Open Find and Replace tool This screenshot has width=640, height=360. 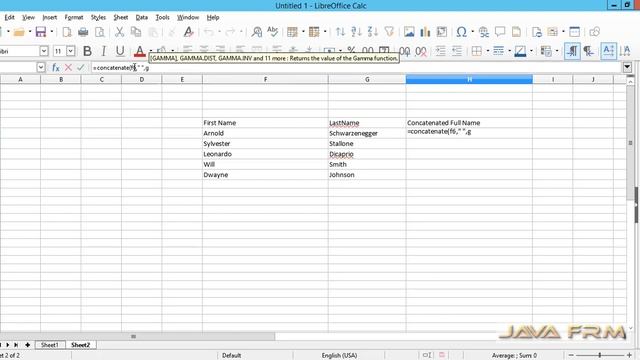(x=257, y=32)
